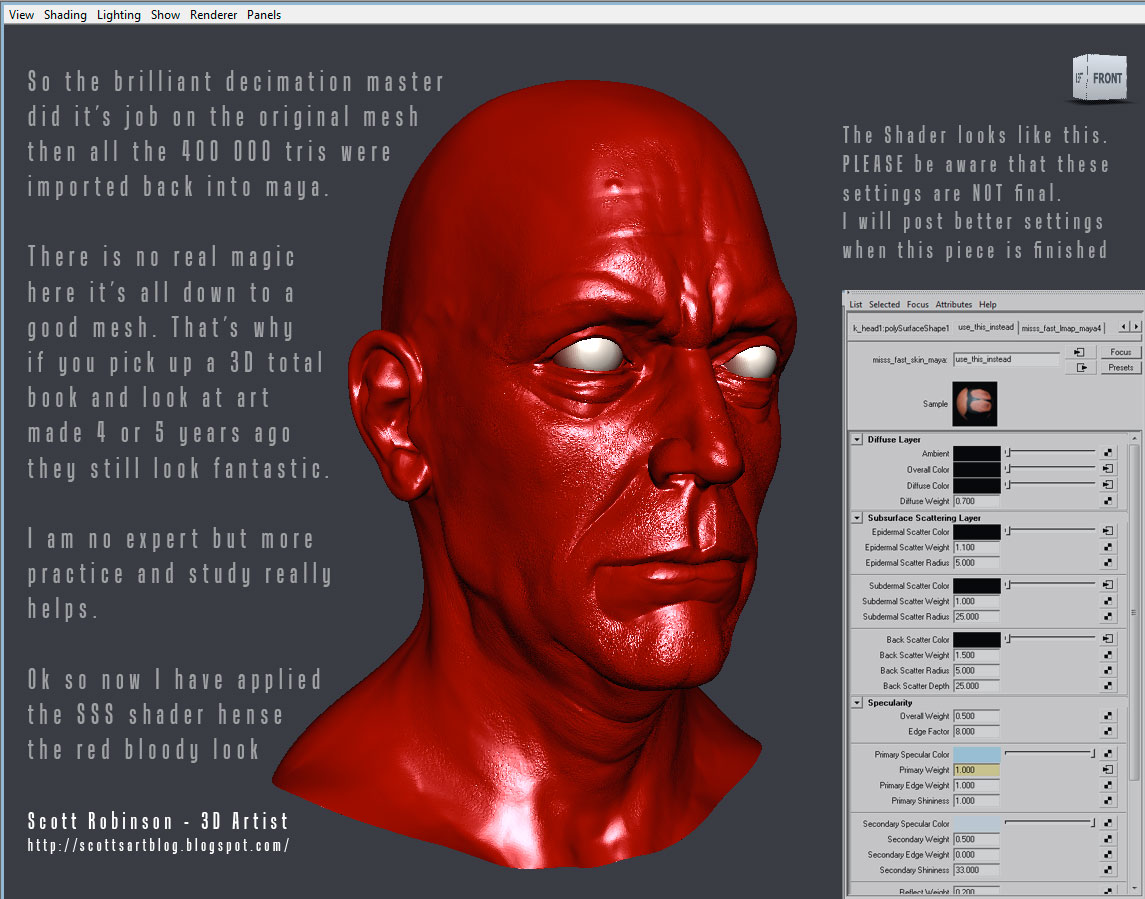Screen dimensions: 1145x899
Task: Open the Diffuse Color swatch
Action: coord(976,486)
